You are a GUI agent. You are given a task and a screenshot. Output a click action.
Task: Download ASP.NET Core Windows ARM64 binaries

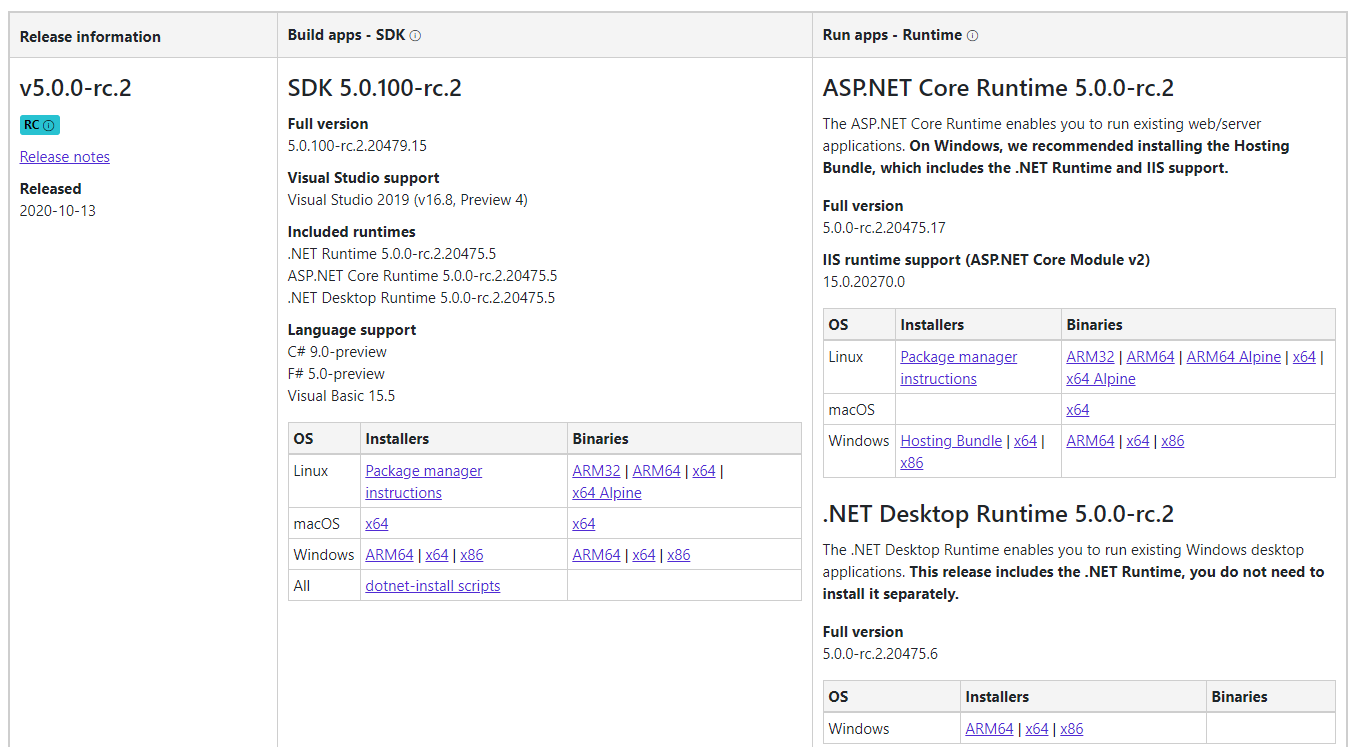tap(1090, 440)
